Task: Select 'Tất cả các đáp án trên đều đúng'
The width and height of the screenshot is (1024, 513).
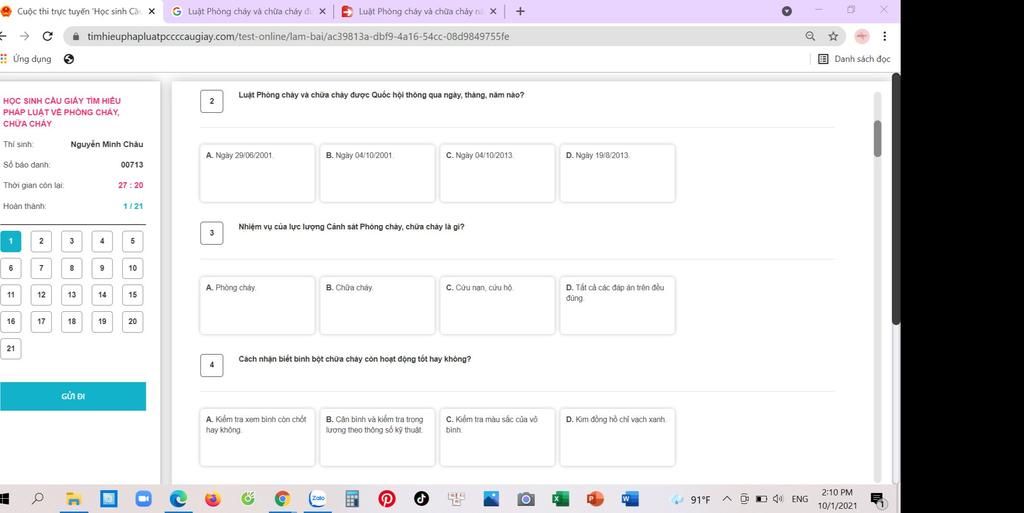Action: pyautogui.click(x=618, y=305)
